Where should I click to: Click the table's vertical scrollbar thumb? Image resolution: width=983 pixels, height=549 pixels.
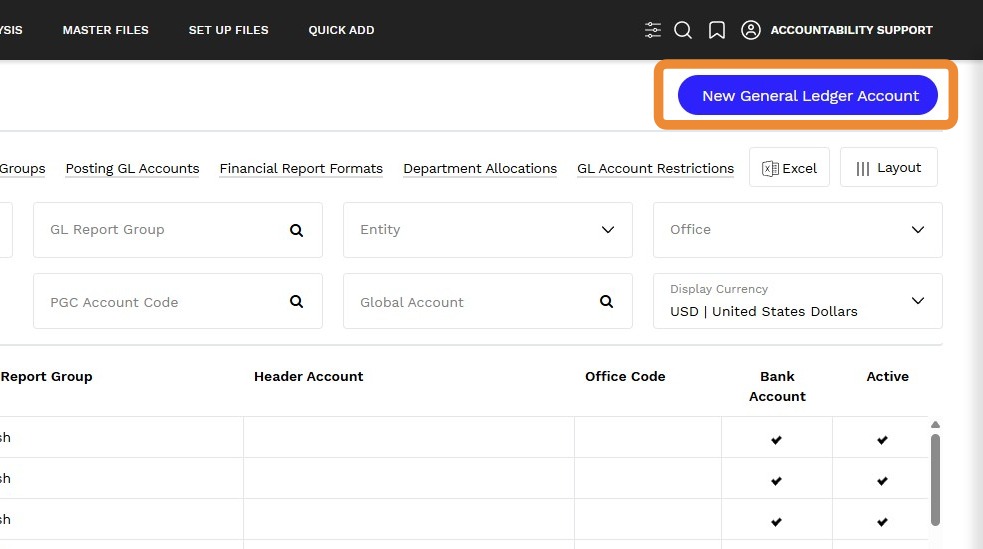pos(936,478)
